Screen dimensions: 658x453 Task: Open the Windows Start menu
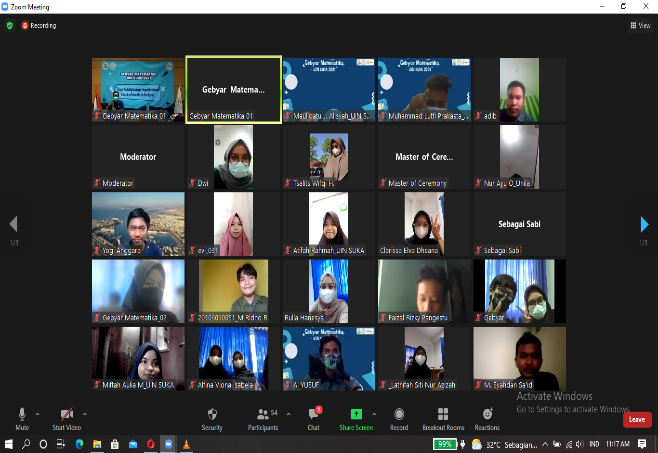8,444
